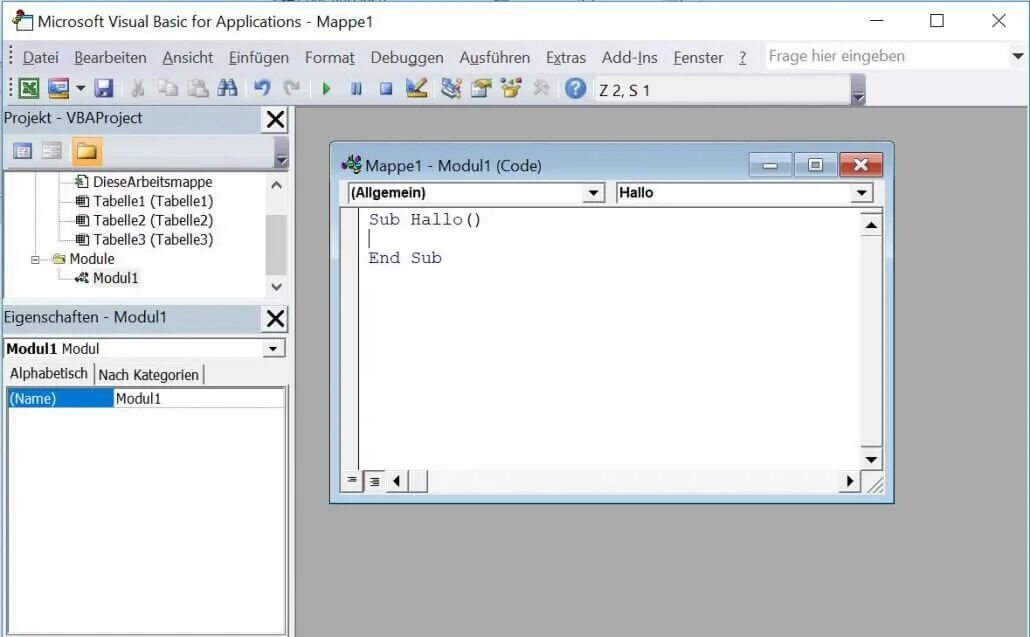Open the Hallo procedure dropdown
The image size is (1030, 637).
(862, 193)
